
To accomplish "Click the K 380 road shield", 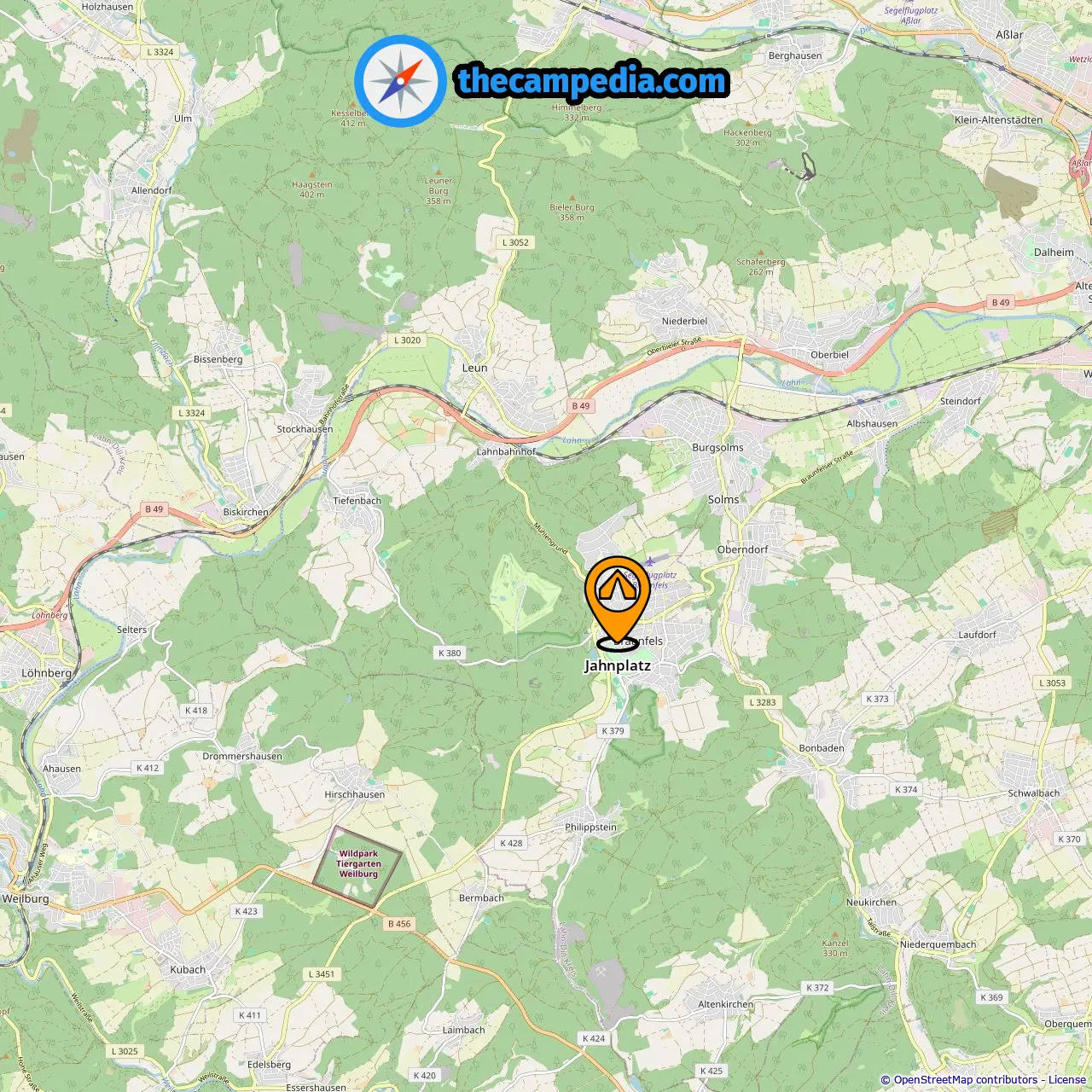I will coord(450,653).
